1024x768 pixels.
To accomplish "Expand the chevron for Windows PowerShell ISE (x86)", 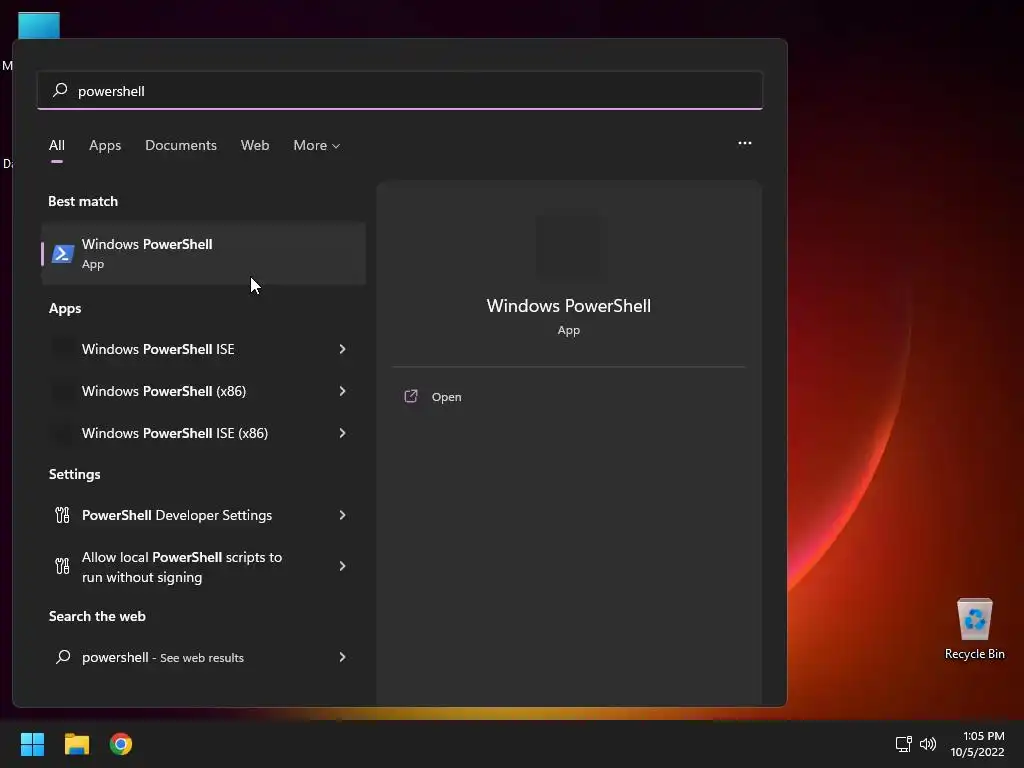I will tap(342, 433).
